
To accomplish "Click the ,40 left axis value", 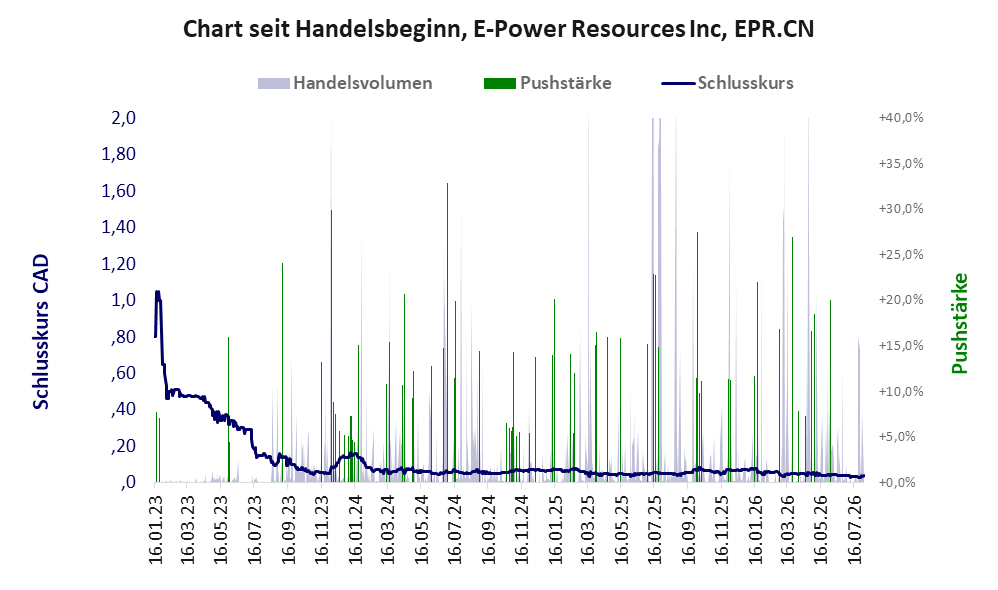I will pos(123,409).
